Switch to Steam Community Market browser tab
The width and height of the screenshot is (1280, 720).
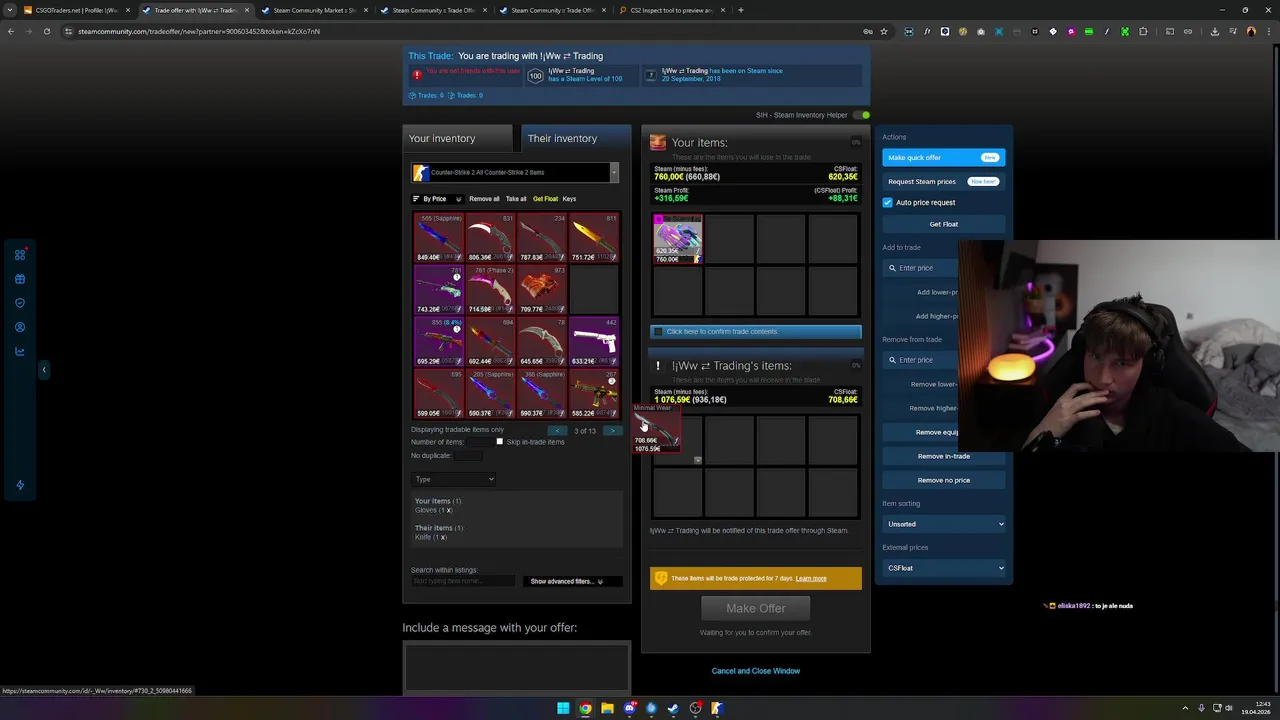(315, 10)
